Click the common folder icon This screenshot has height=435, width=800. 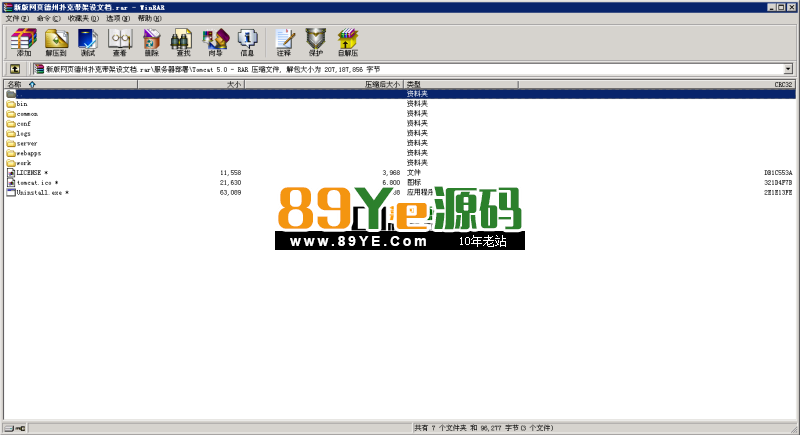[x=11, y=114]
